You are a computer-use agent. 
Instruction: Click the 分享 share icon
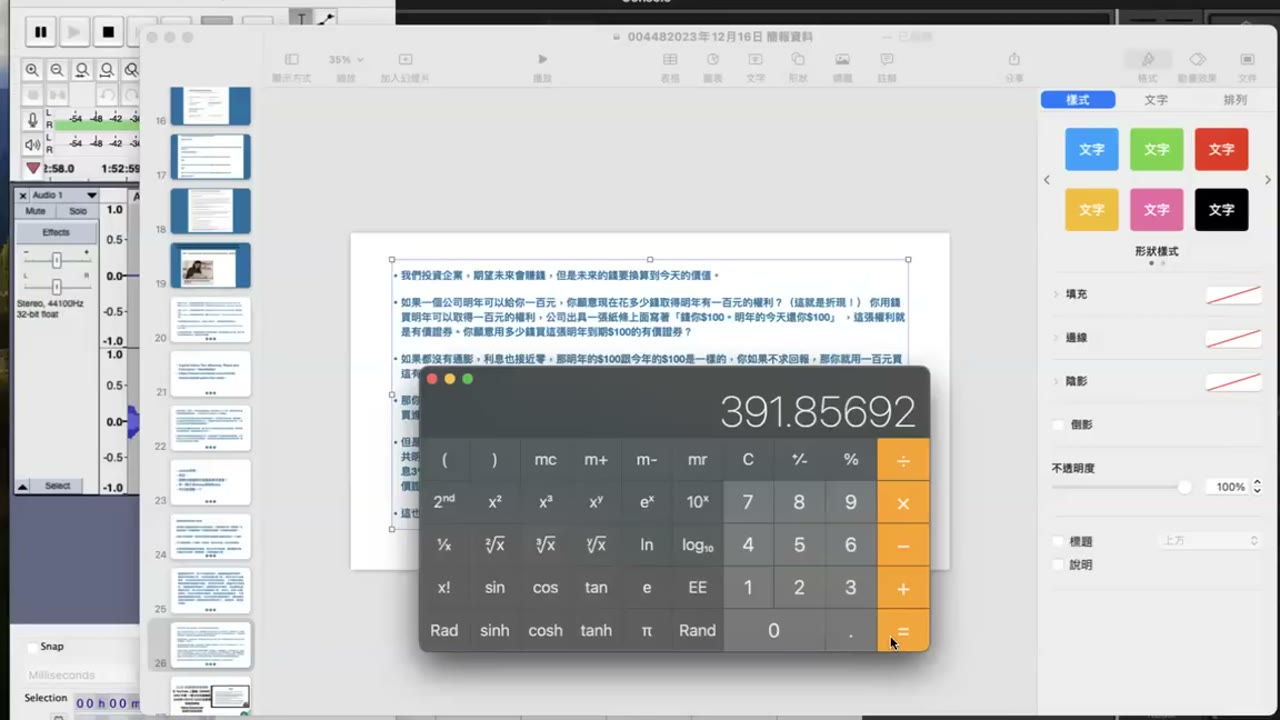coord(1014,60)
